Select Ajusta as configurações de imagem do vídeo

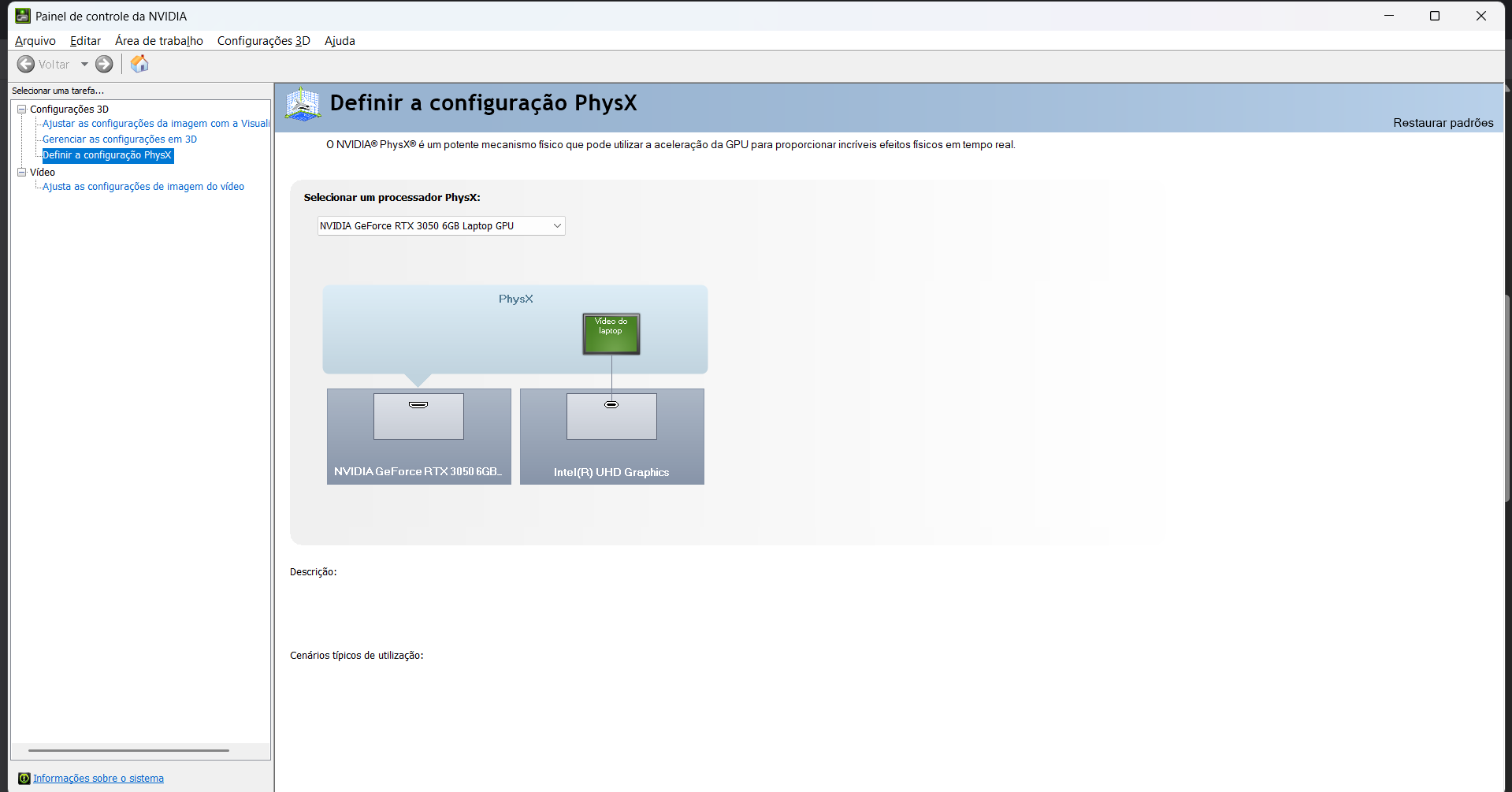click(143, 187)
